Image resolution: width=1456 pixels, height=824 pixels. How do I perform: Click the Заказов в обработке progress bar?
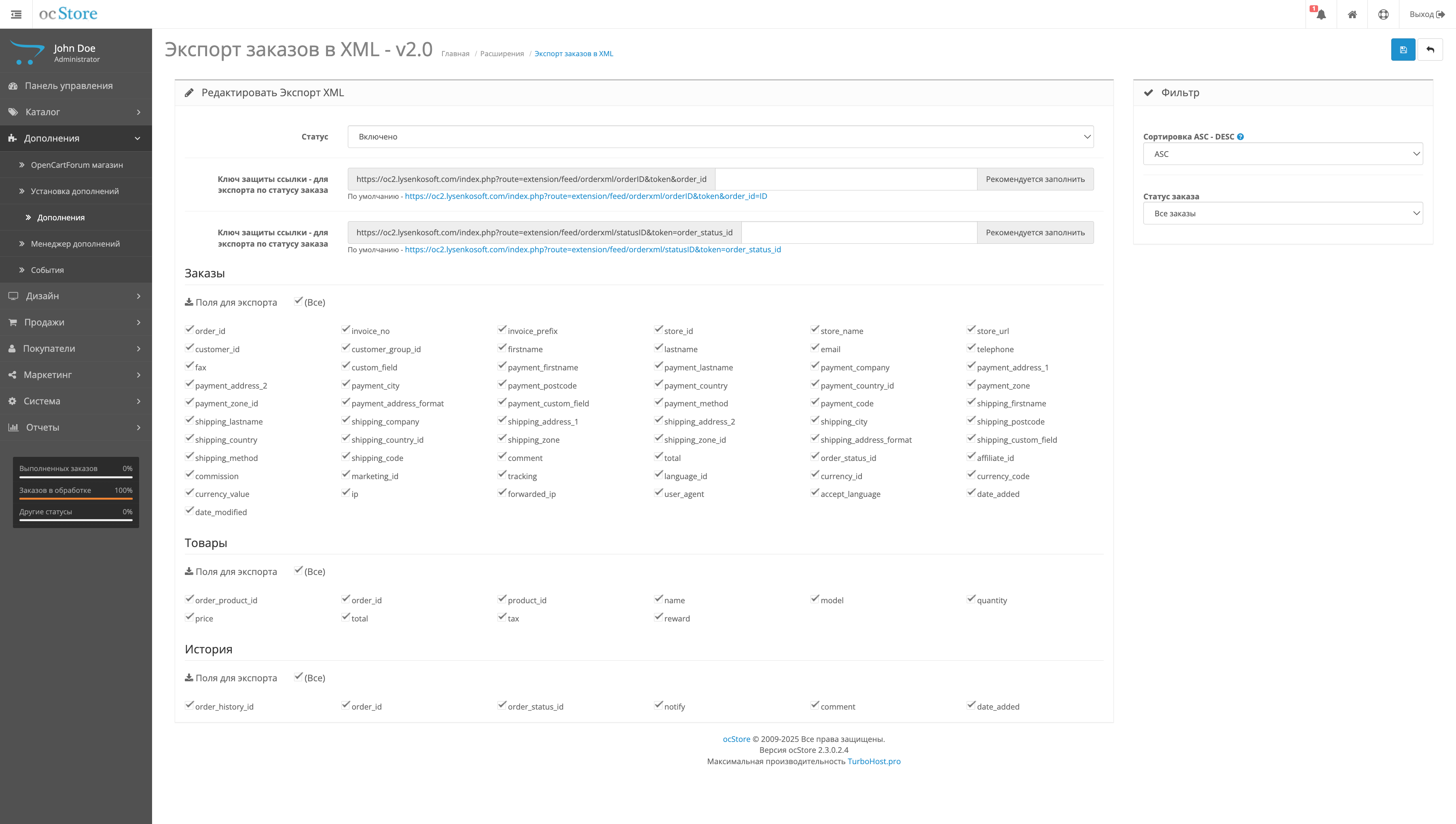tap(76, 499)
